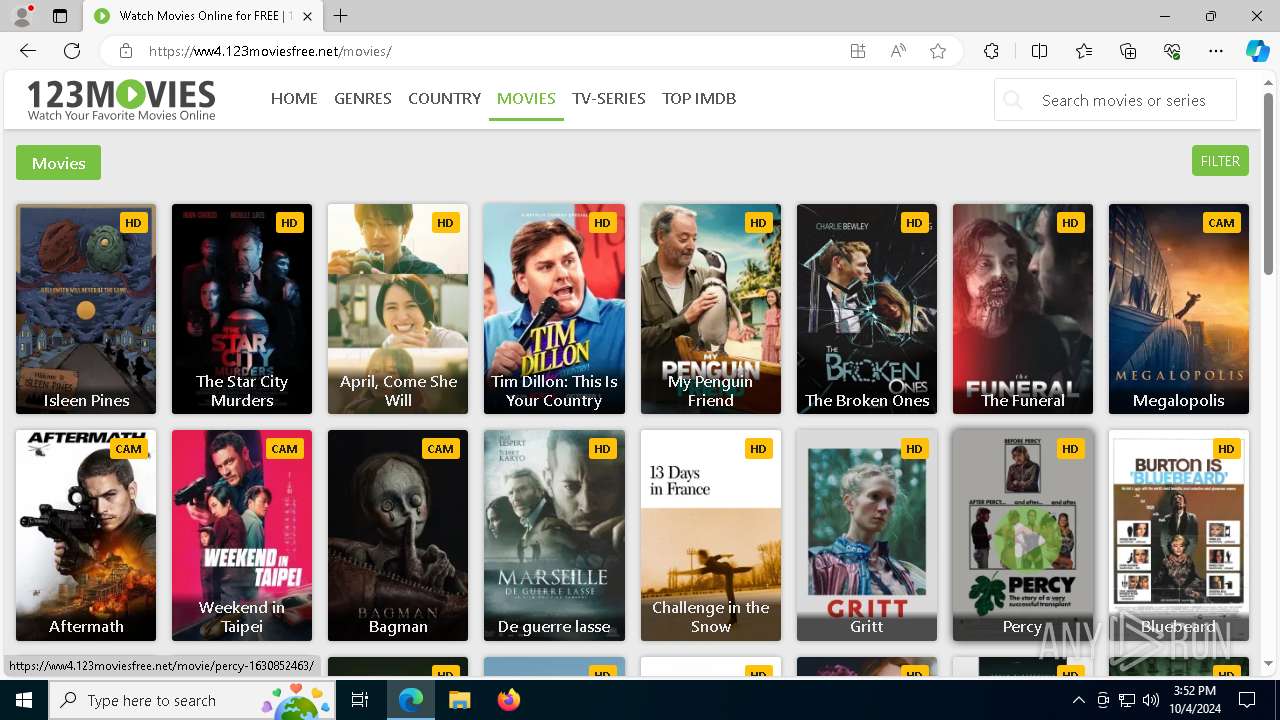This screenshot has height=720, width=1280.
Task: Open The Star City Murders poster
Action: pos(242,309)
